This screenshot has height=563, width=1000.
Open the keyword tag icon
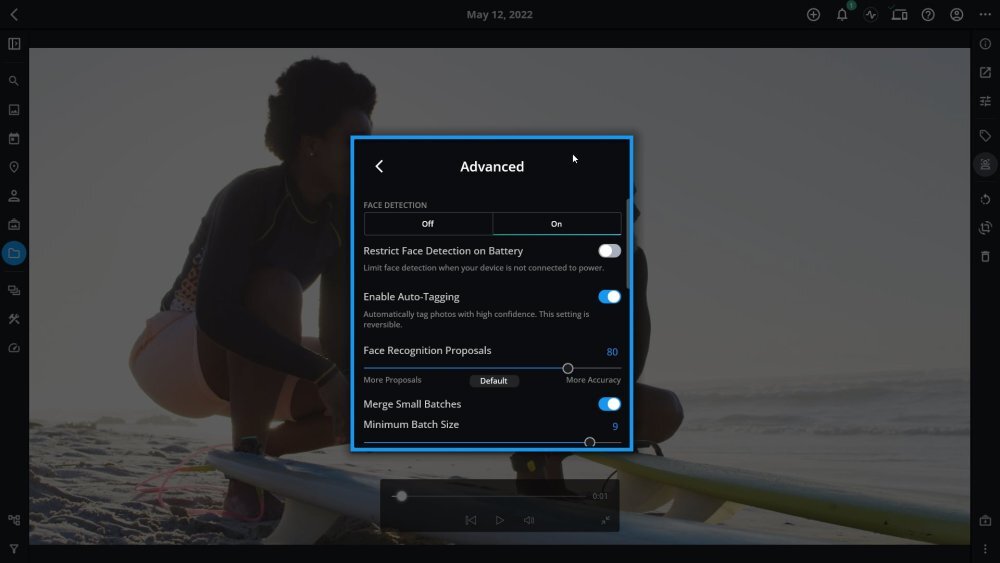985,136
